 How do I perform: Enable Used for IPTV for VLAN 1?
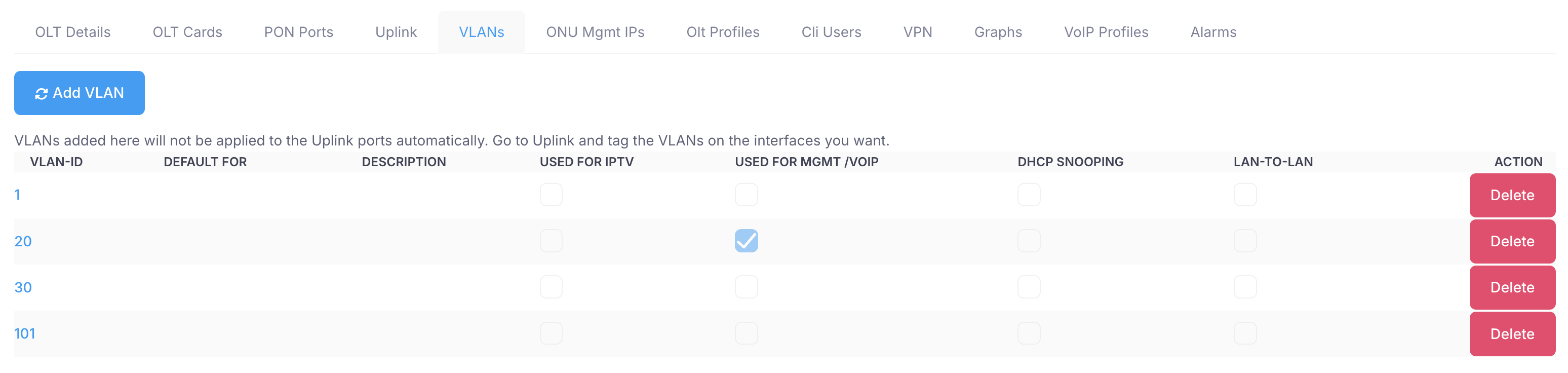tap(551, 195)
